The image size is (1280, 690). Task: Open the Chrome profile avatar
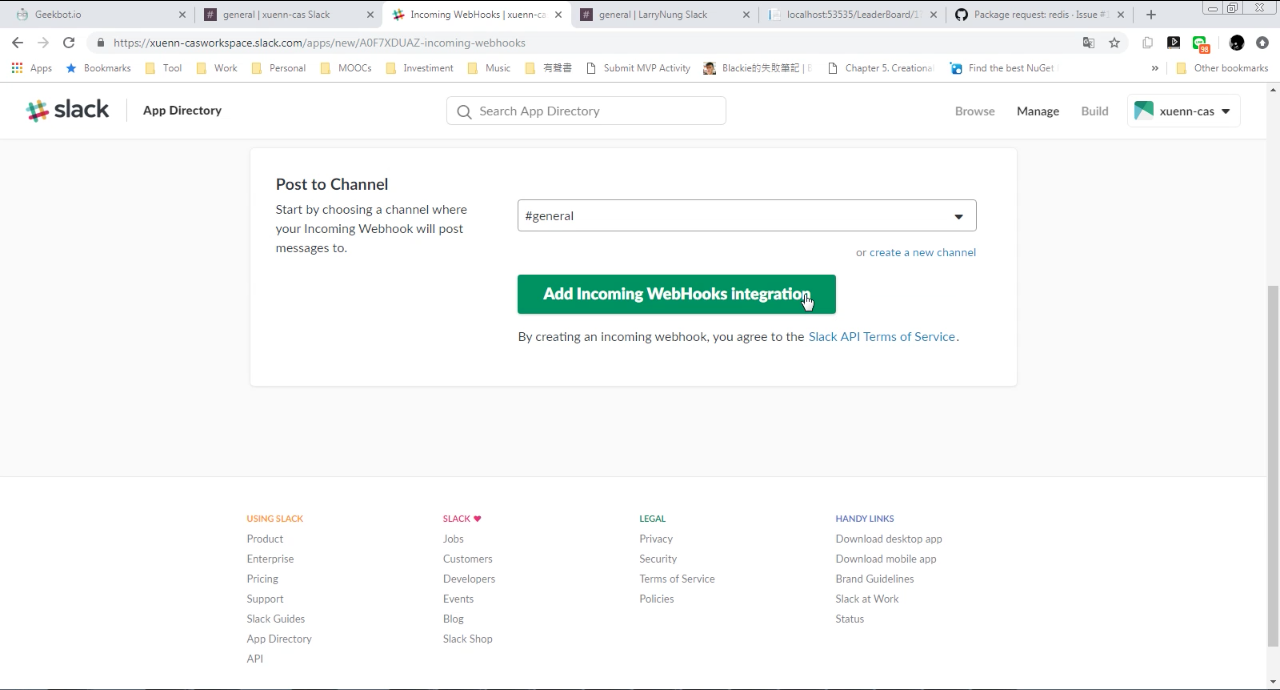[x=1237, y=43]
